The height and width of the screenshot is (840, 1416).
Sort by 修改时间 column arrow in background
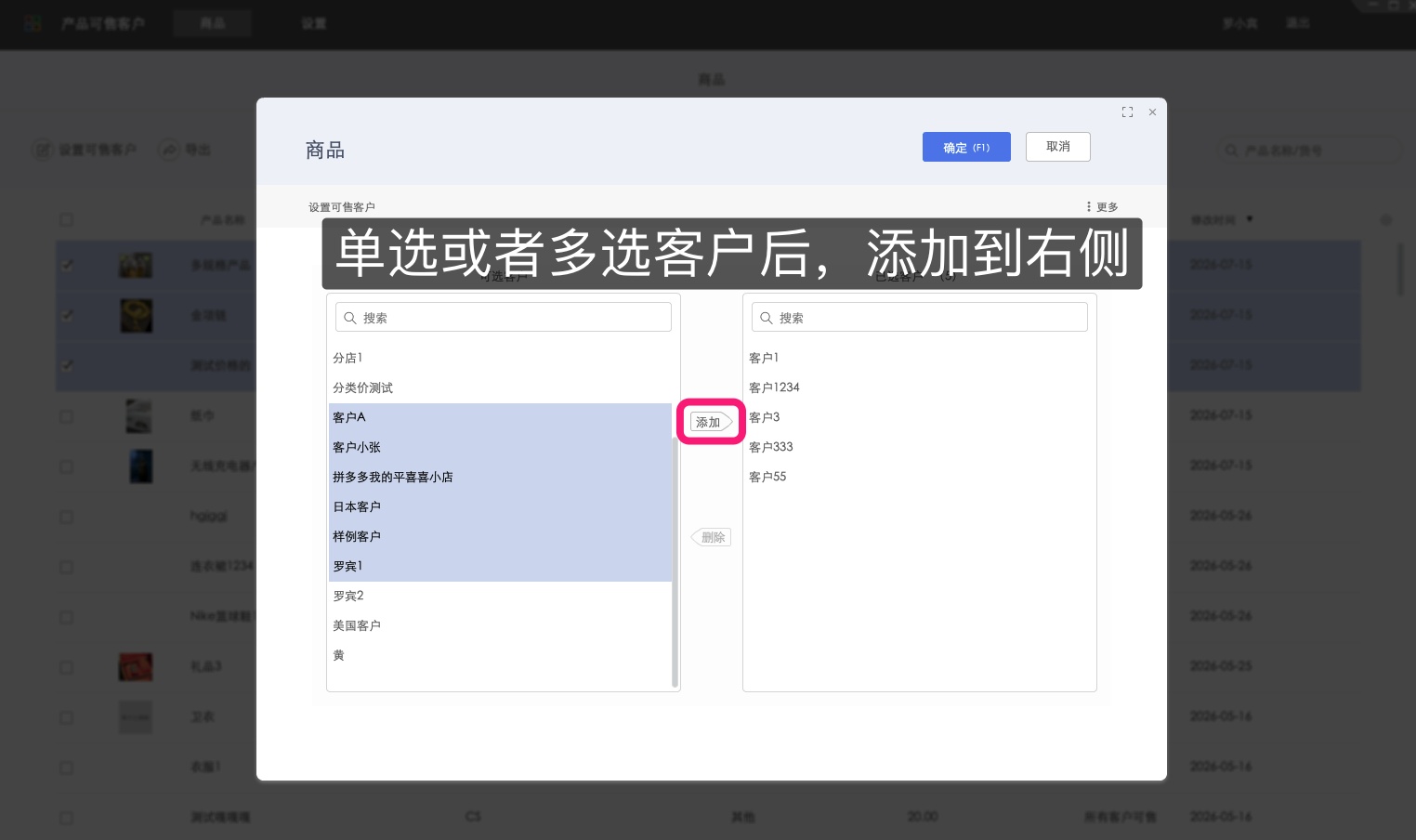tap(1250, 219)
